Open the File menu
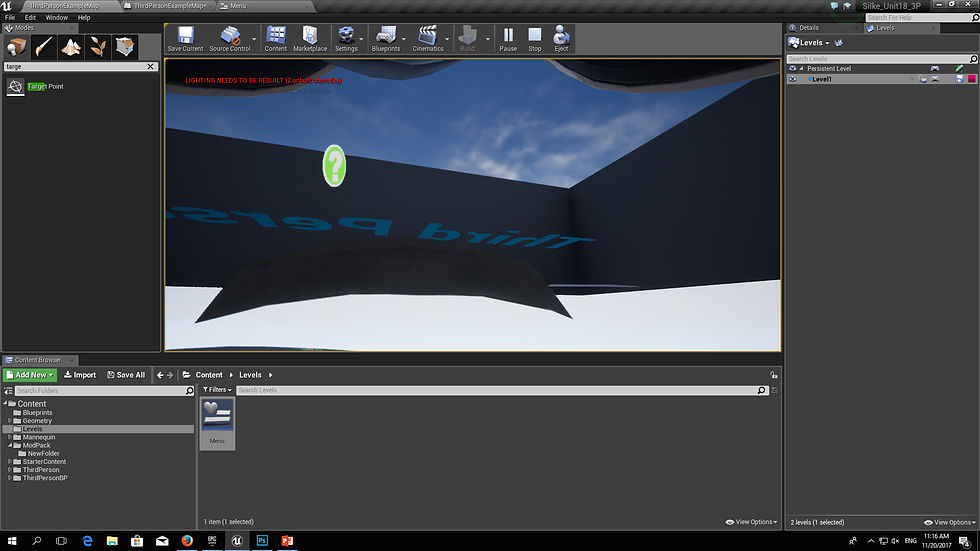 click(10, 17)
